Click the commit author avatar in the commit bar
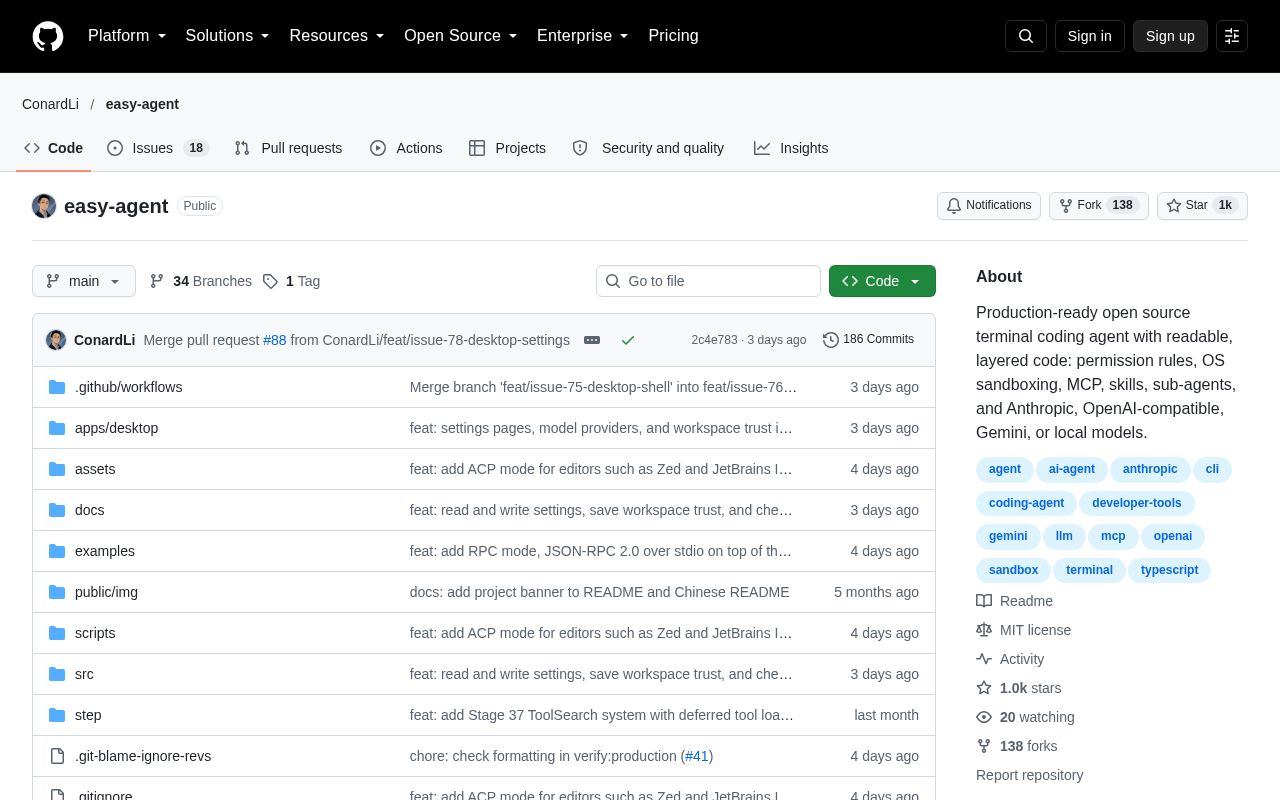Viewport: 1280px width, 800px height. coord(56,340)
